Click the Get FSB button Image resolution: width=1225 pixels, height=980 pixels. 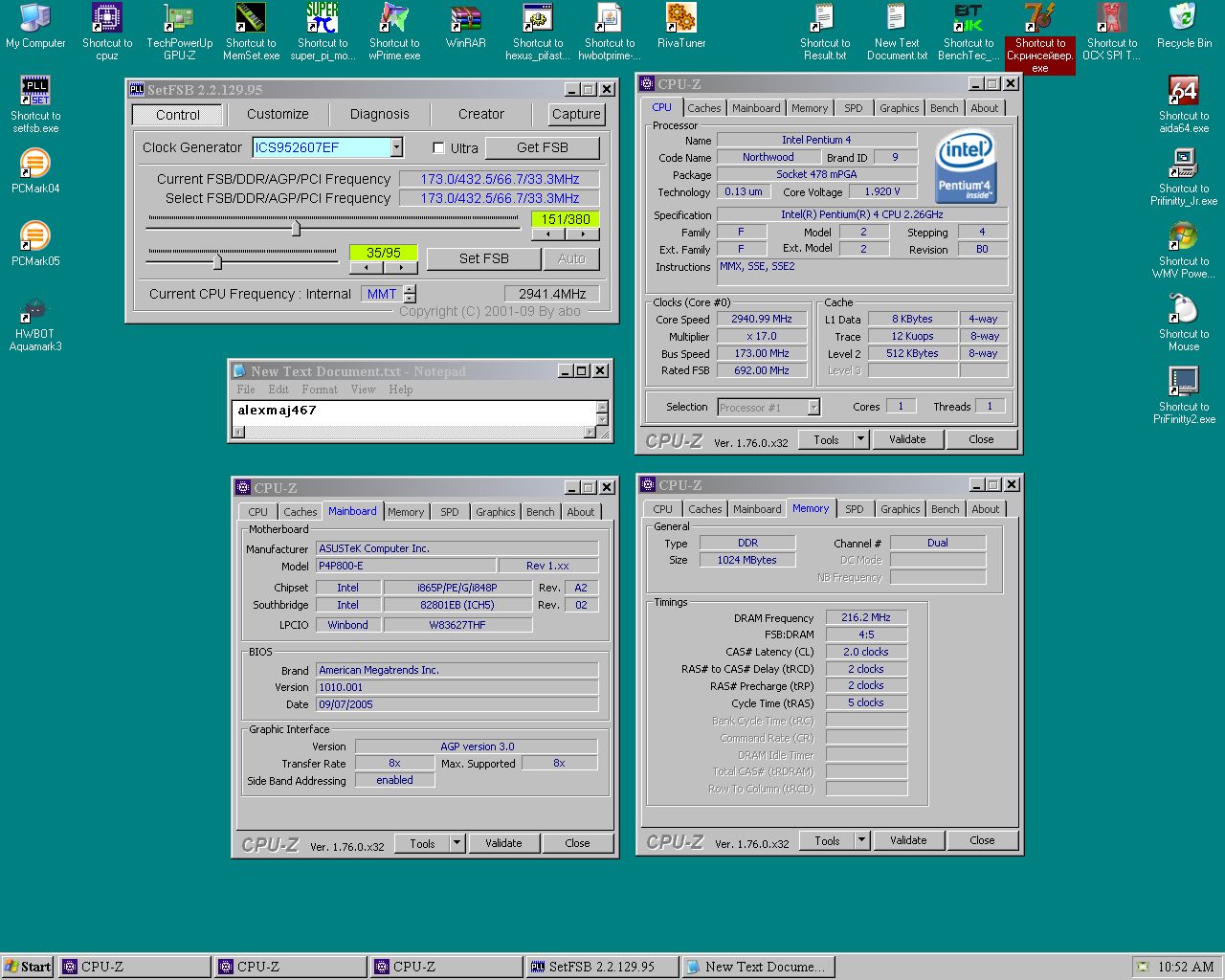click(x=542, y=147)
